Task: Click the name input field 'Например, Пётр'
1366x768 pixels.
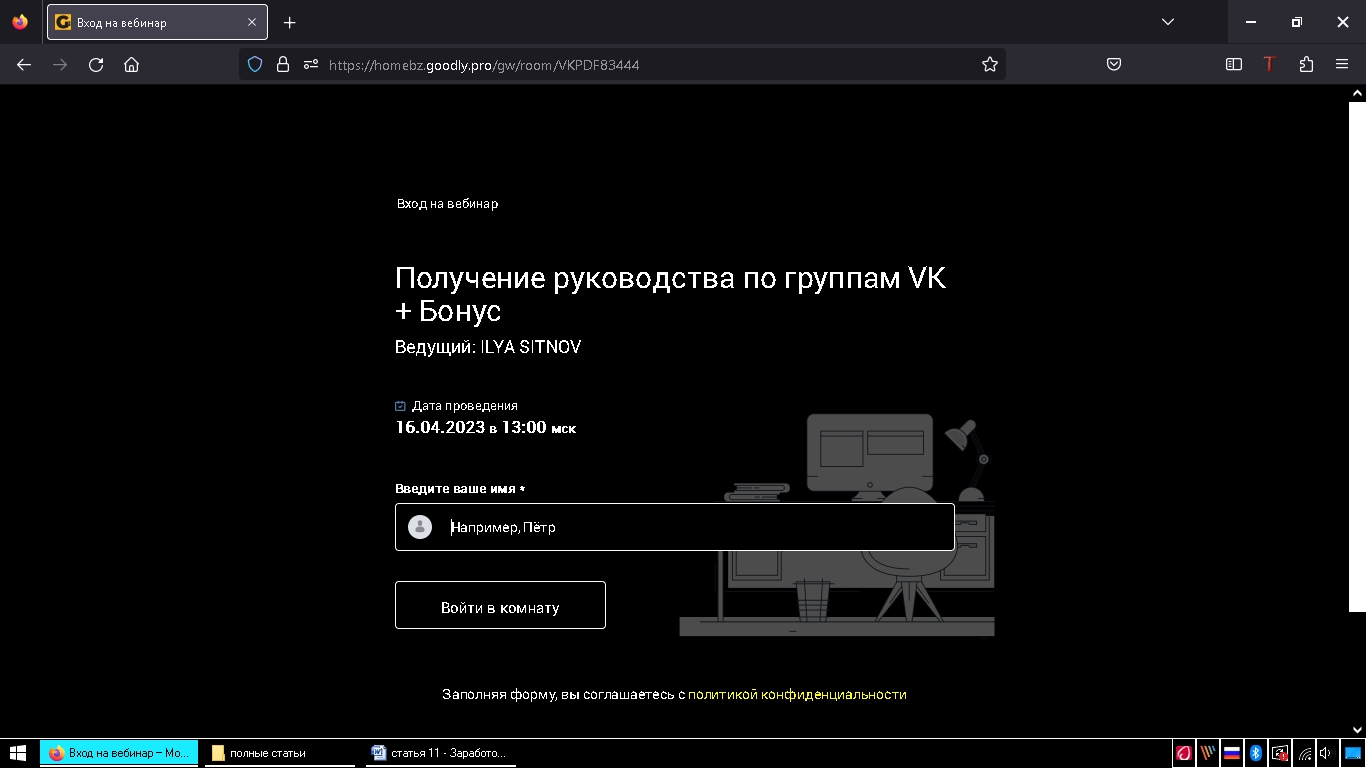Action: (675, 527)
